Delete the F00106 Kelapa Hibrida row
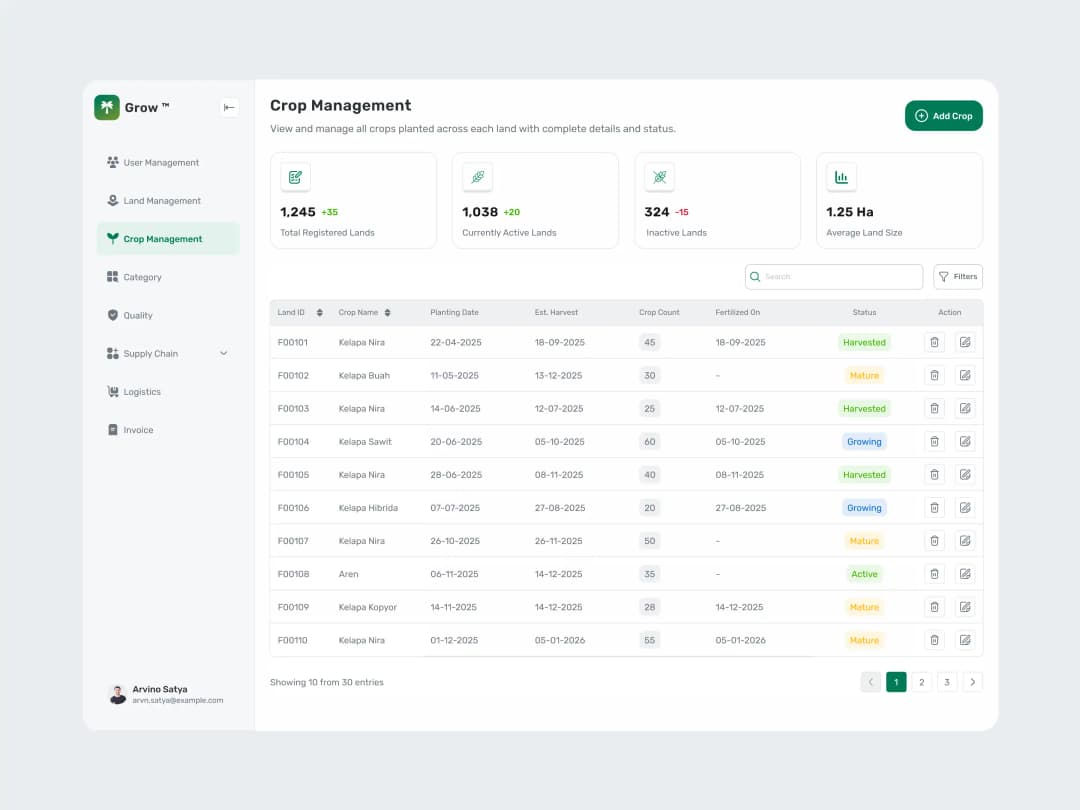This screenshot has height=810, width=1080. (x=934, y=508)
